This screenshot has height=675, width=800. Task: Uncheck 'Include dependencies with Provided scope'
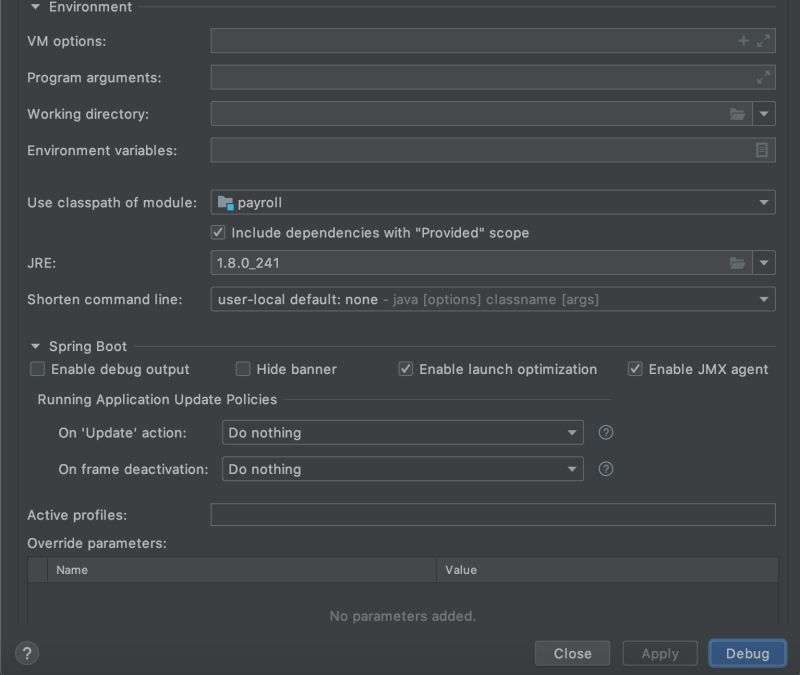(216, 231)
